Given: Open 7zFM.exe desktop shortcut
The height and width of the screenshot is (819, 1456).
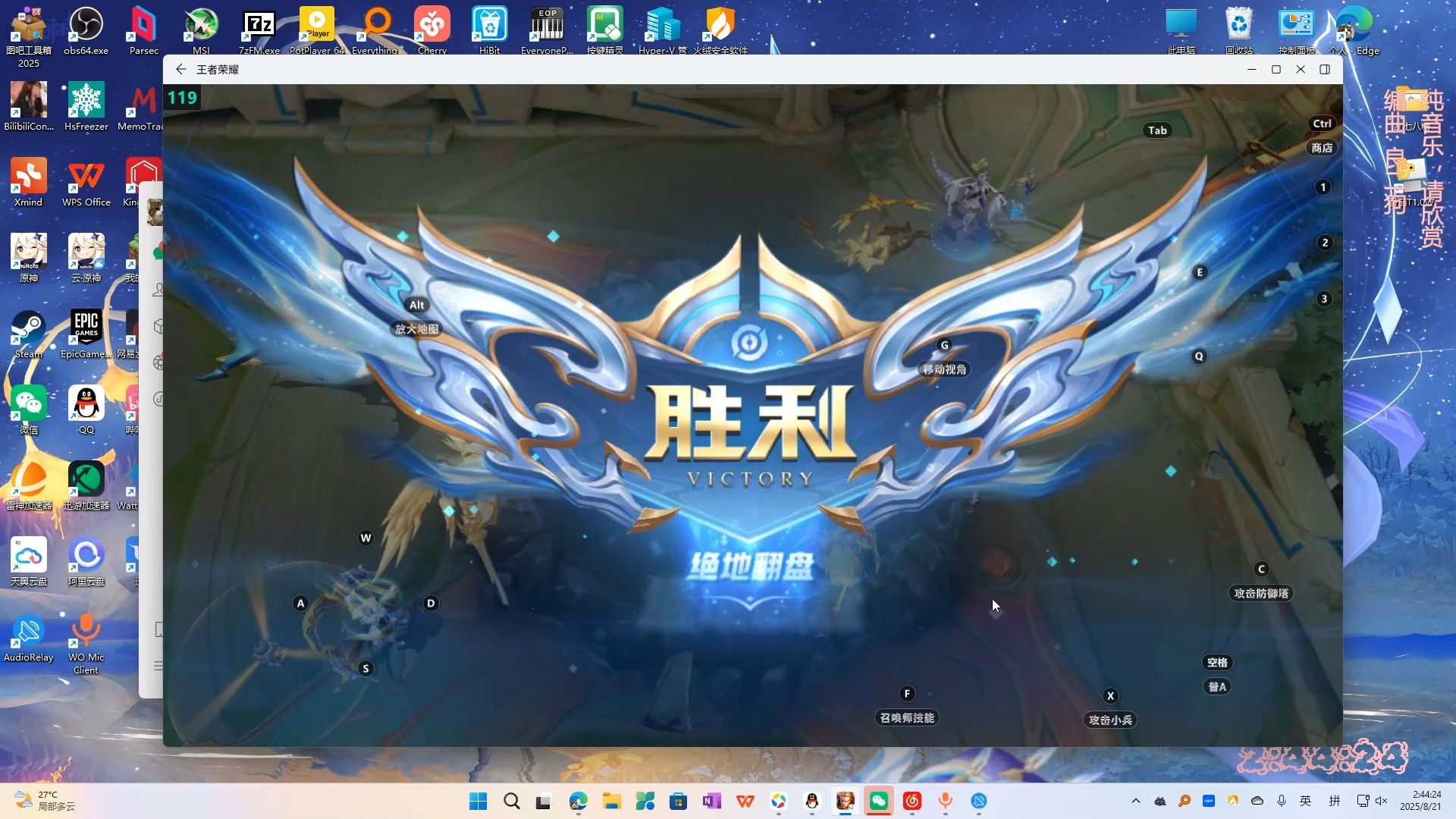Looking at the screenshot, I should pyautogui.click(x=259, y=32).
